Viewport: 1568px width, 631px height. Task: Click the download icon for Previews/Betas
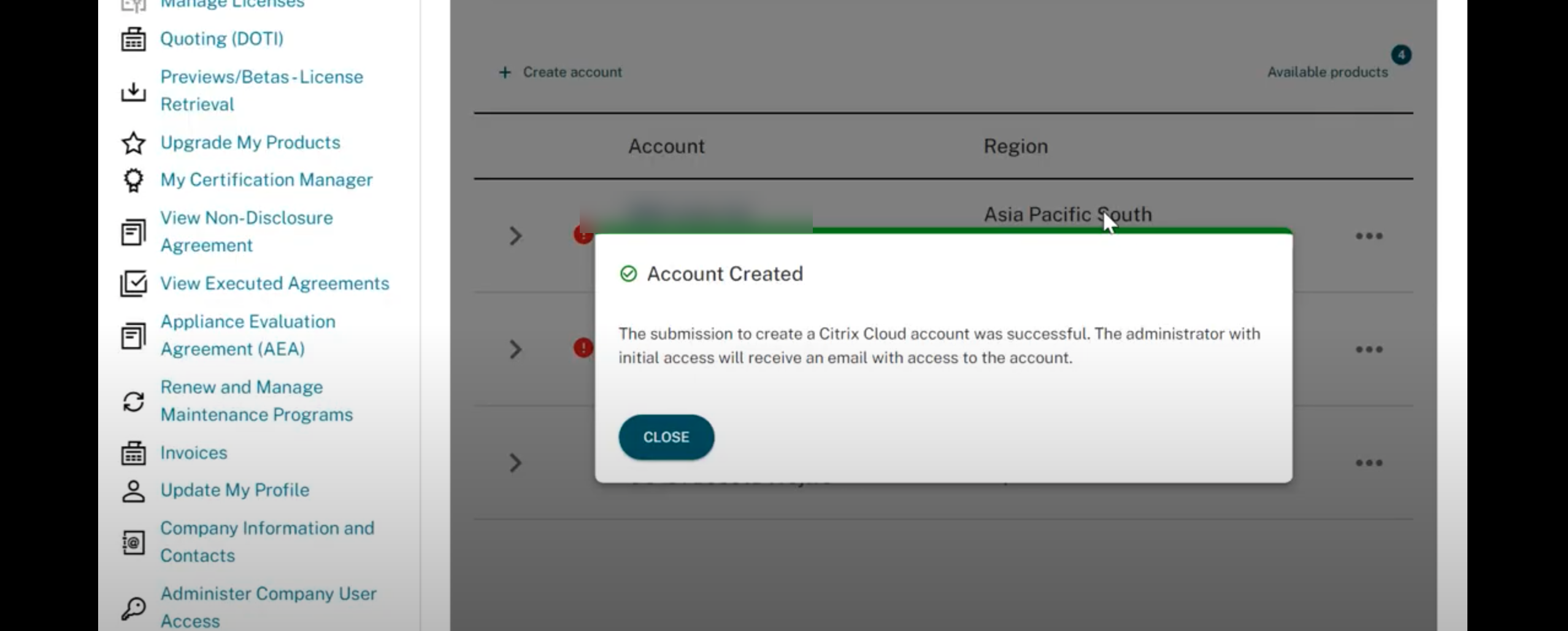[x=133, y=92]
